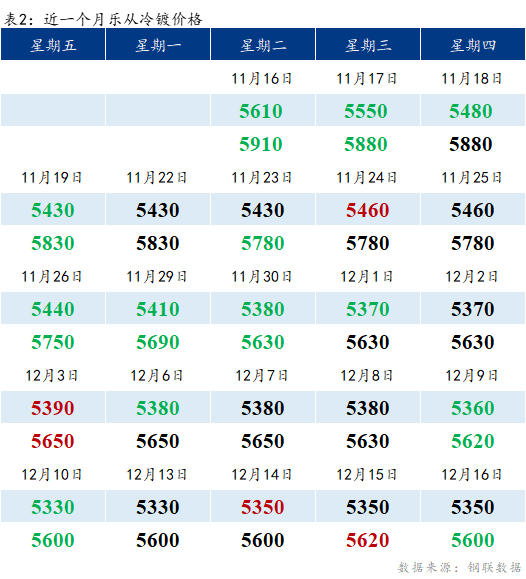
Task: Select the red 5620 price on 12月15日
Action: pos(368,539)
